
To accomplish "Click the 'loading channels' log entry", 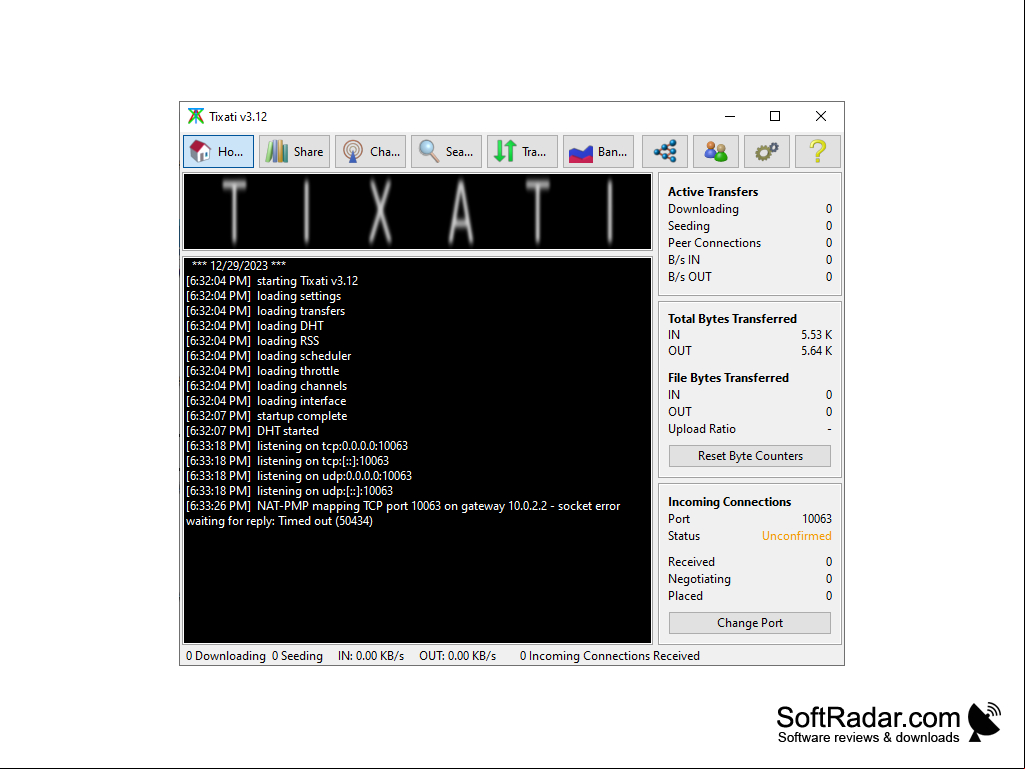I will pos(267,386).
